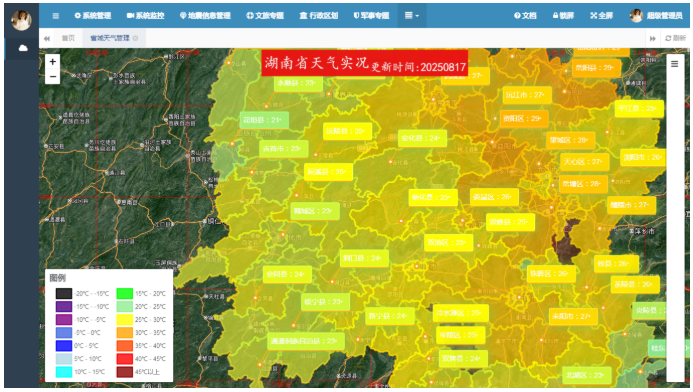Open the map layer menu icon
Viewport: 693px width, 392px height.
(674, 64)
